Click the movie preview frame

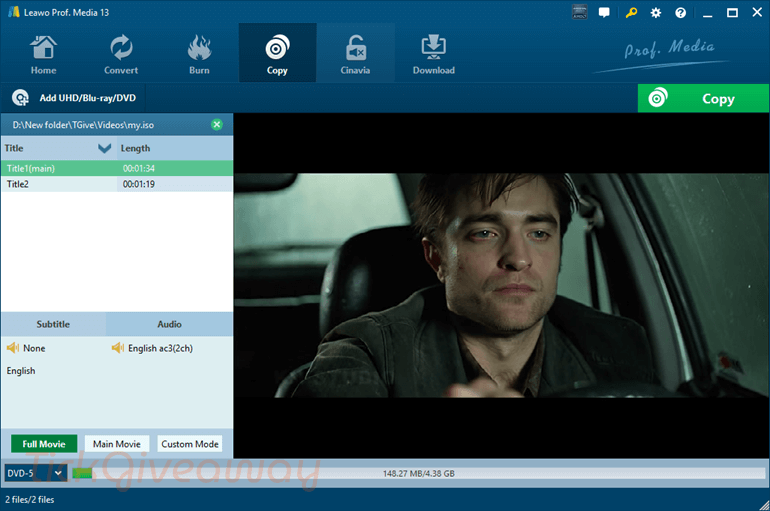[501, 285]
